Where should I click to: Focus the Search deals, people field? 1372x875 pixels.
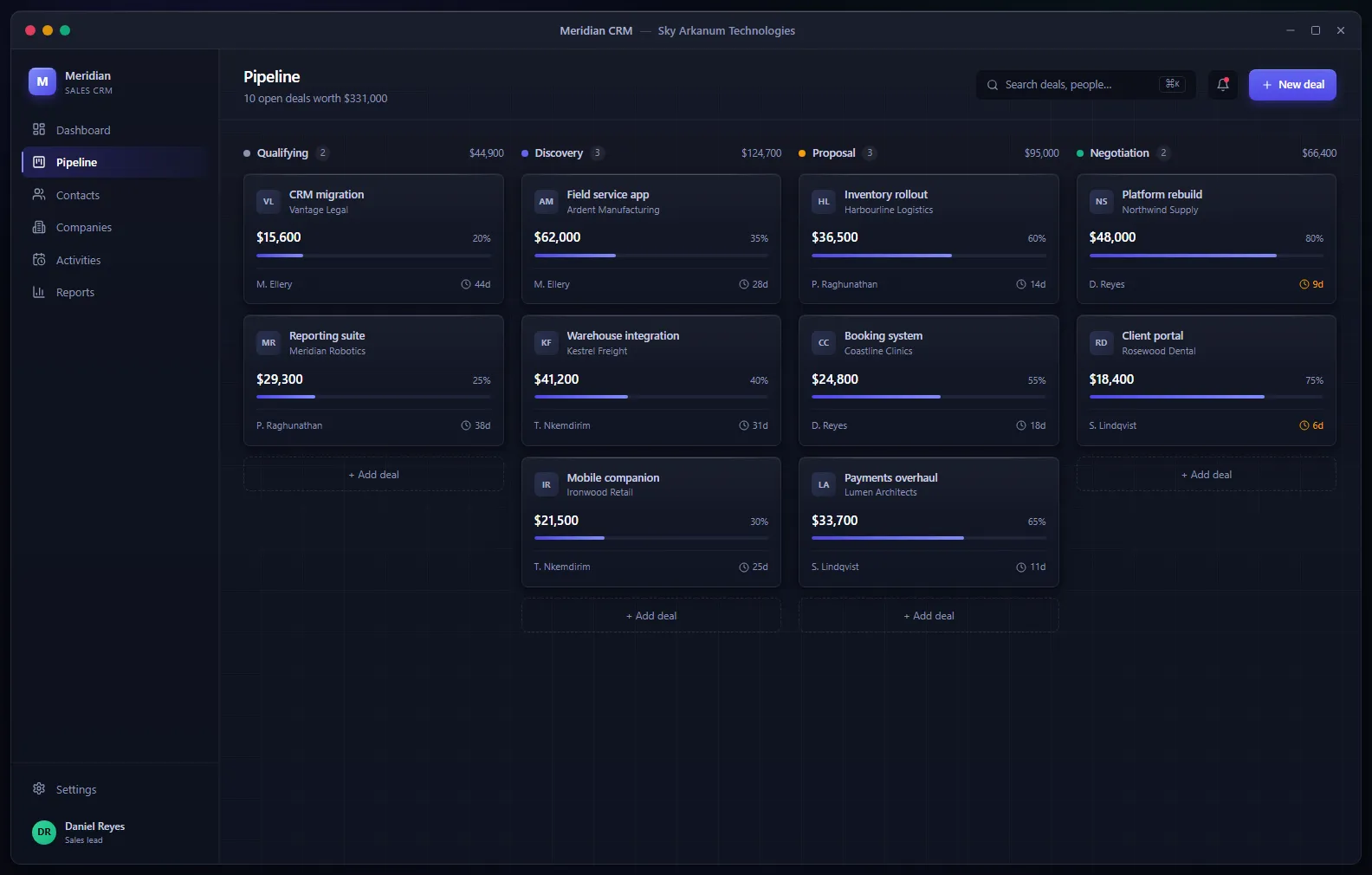point(1086,85)
